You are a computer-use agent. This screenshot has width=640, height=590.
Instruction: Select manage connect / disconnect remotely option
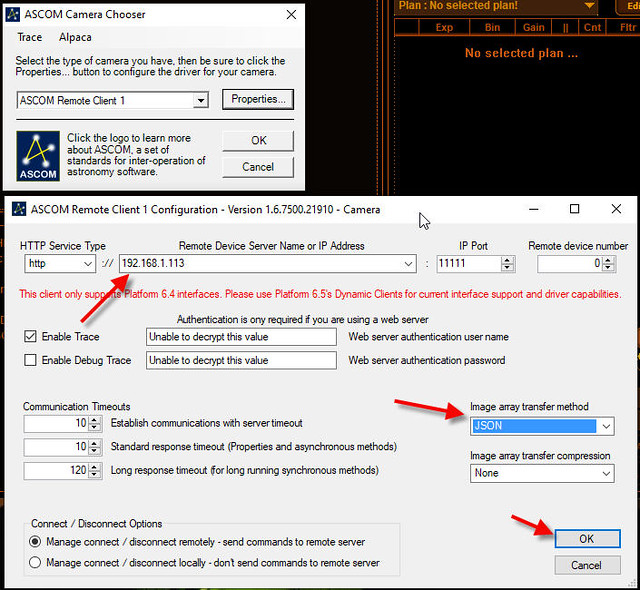37,542
